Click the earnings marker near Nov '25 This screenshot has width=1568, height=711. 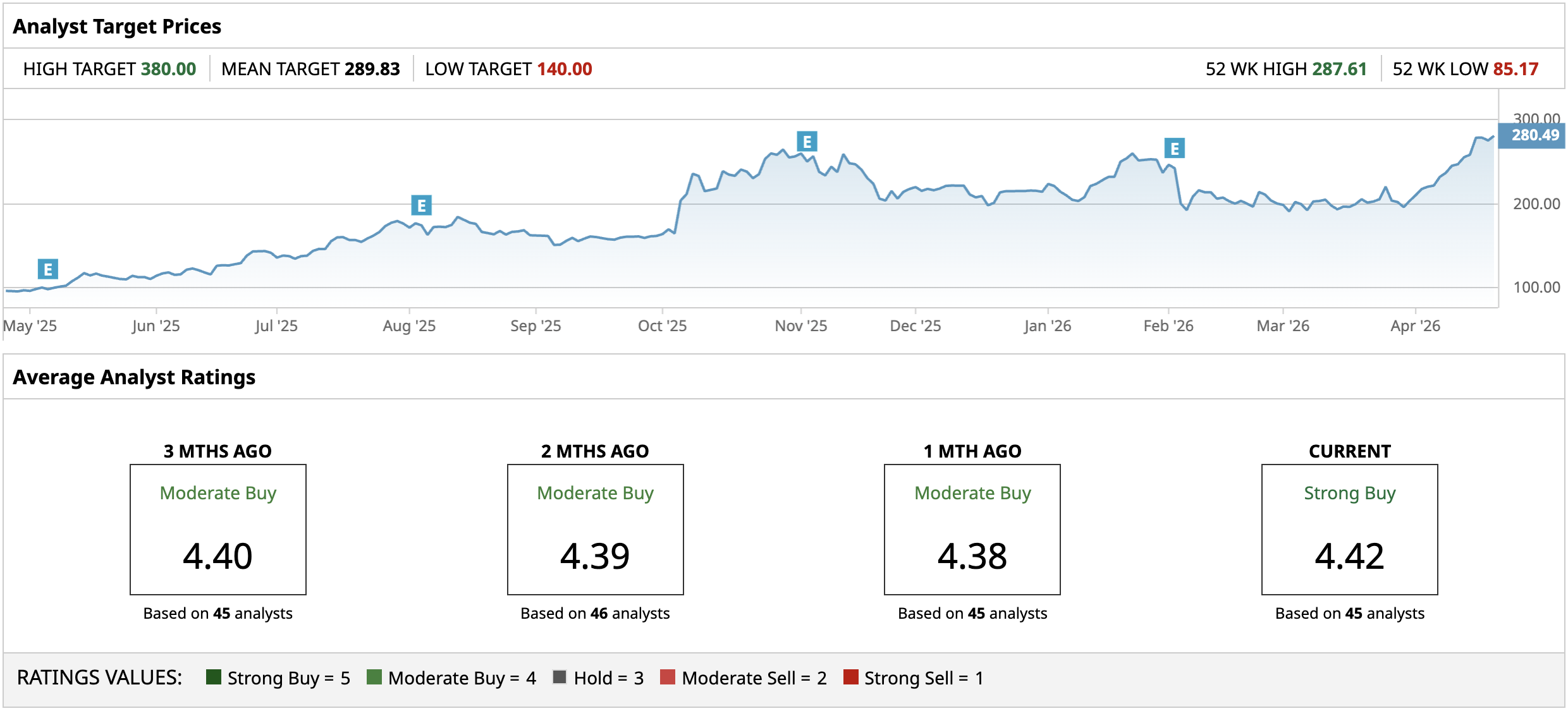click(807, 142)
